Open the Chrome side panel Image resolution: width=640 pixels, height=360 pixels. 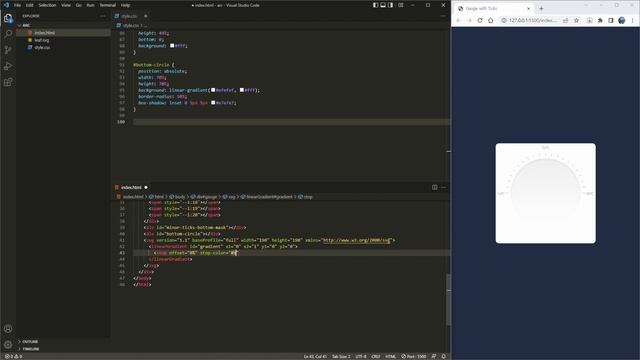tap(611, 20)
